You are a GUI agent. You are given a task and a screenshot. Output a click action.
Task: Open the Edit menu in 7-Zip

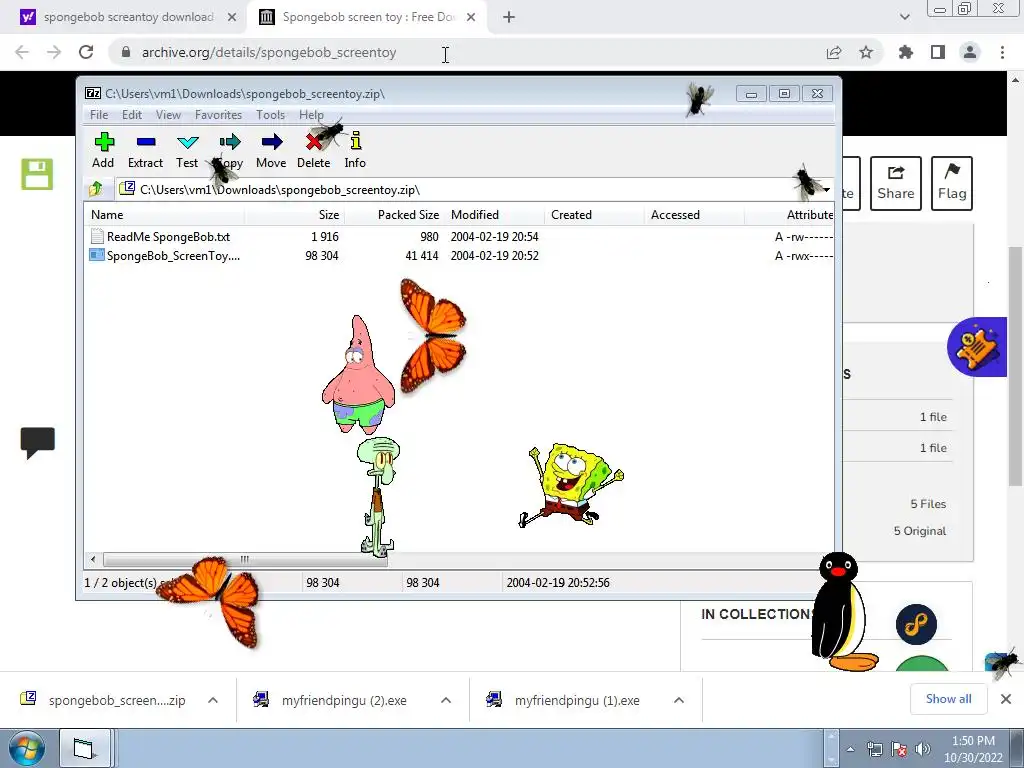(x=132, y=115)
